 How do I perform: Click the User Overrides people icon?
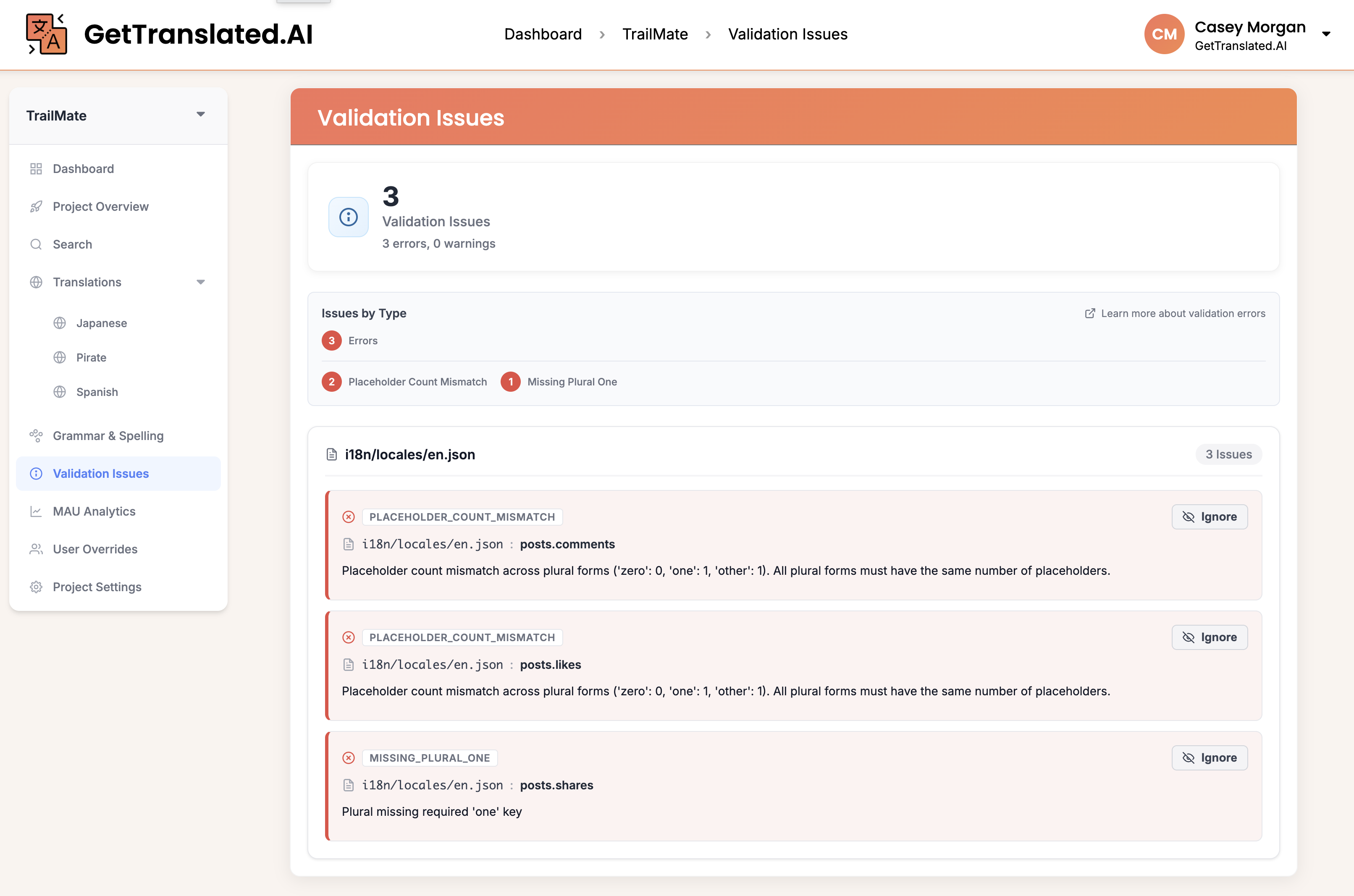point(36,549)
